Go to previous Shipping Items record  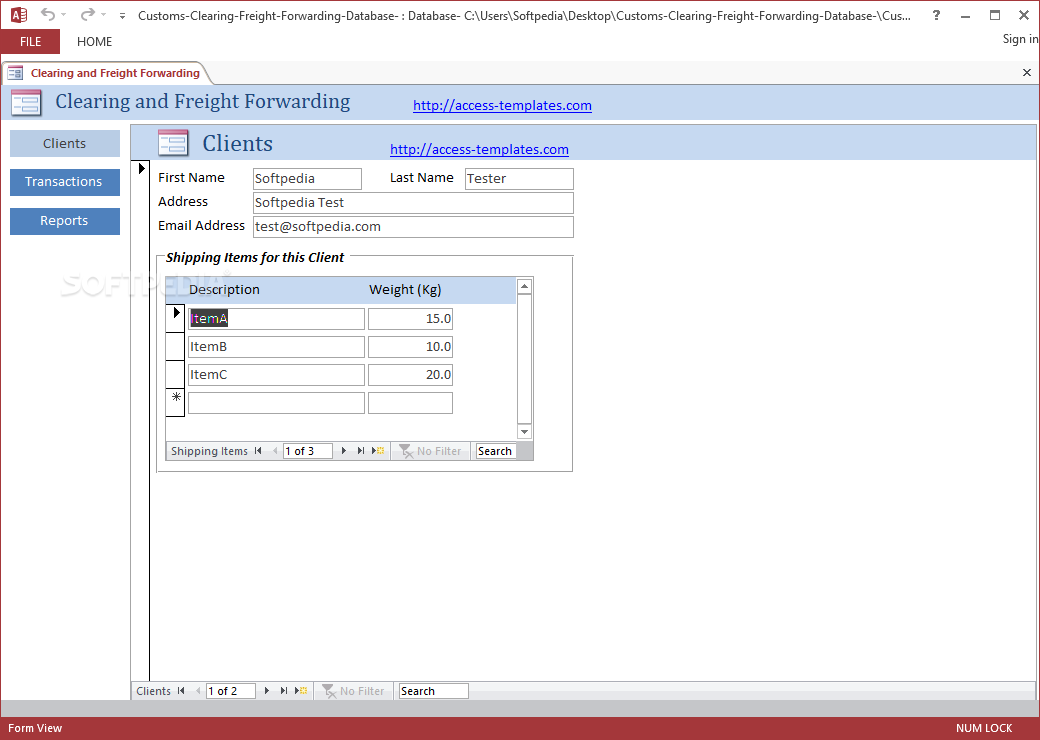275,451
